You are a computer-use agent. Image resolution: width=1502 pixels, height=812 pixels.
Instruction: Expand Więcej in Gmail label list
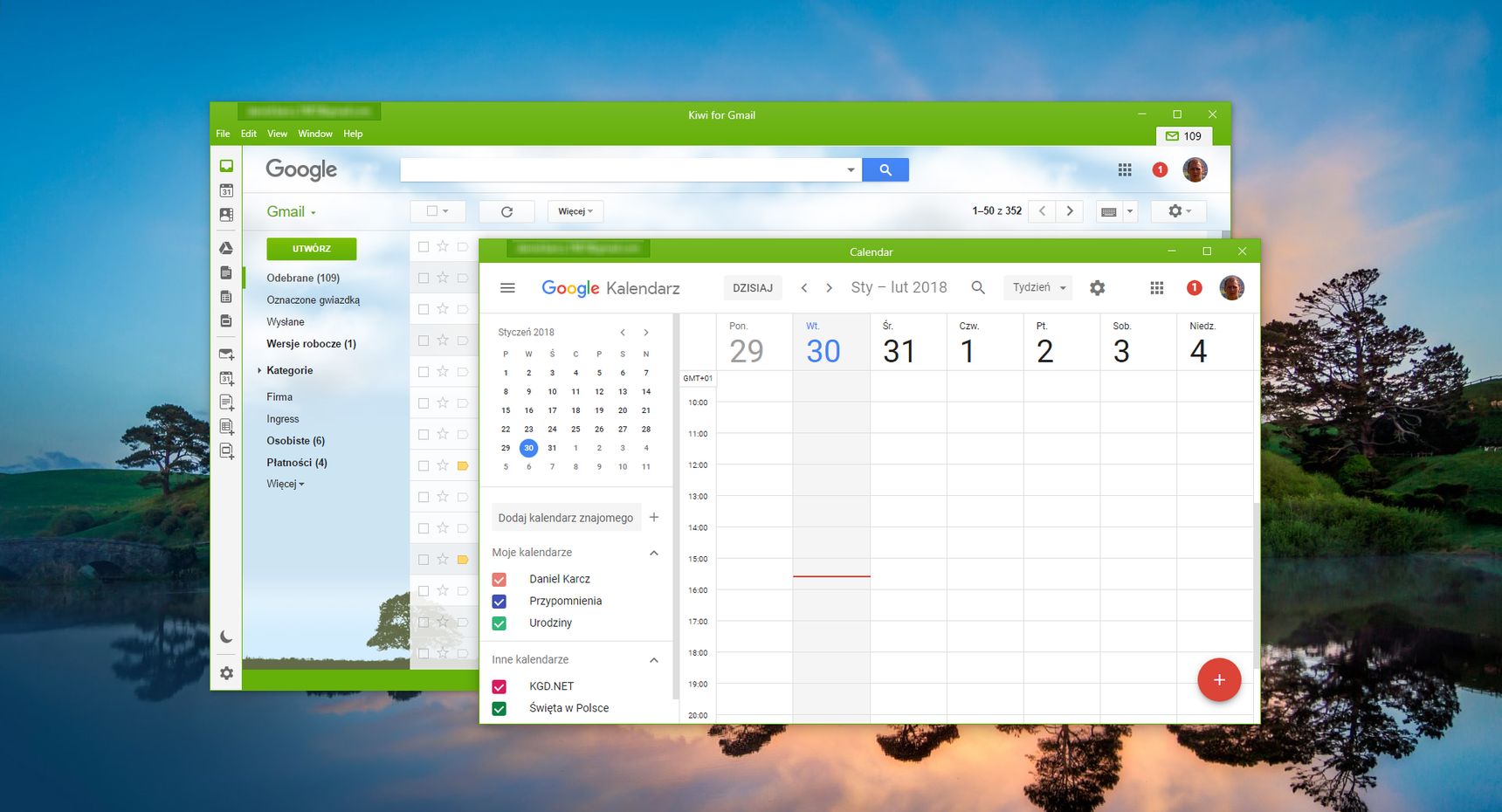[x=286, y=484]
